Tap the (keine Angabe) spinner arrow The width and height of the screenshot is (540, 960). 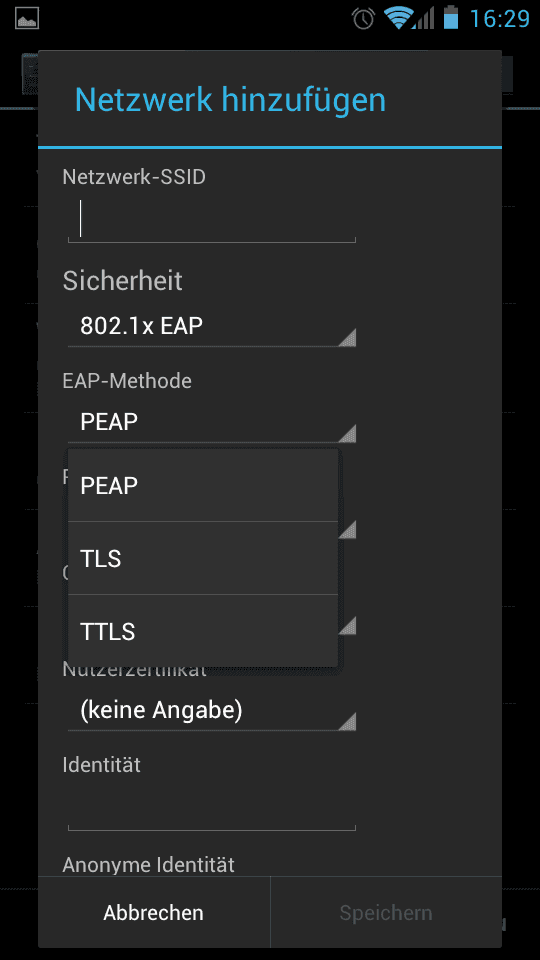(x=347, y=722)
